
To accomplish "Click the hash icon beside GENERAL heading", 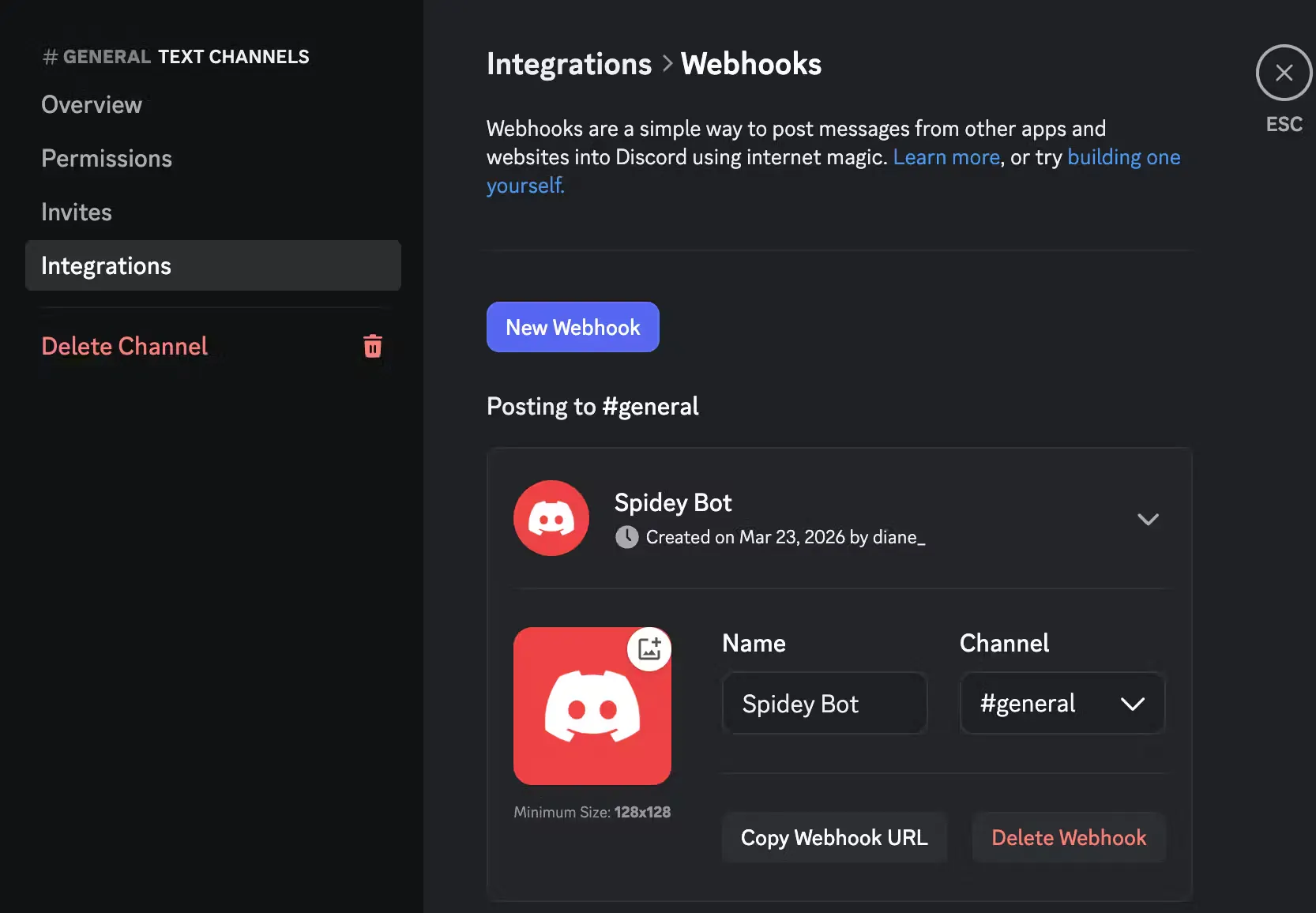I will 50,57.
